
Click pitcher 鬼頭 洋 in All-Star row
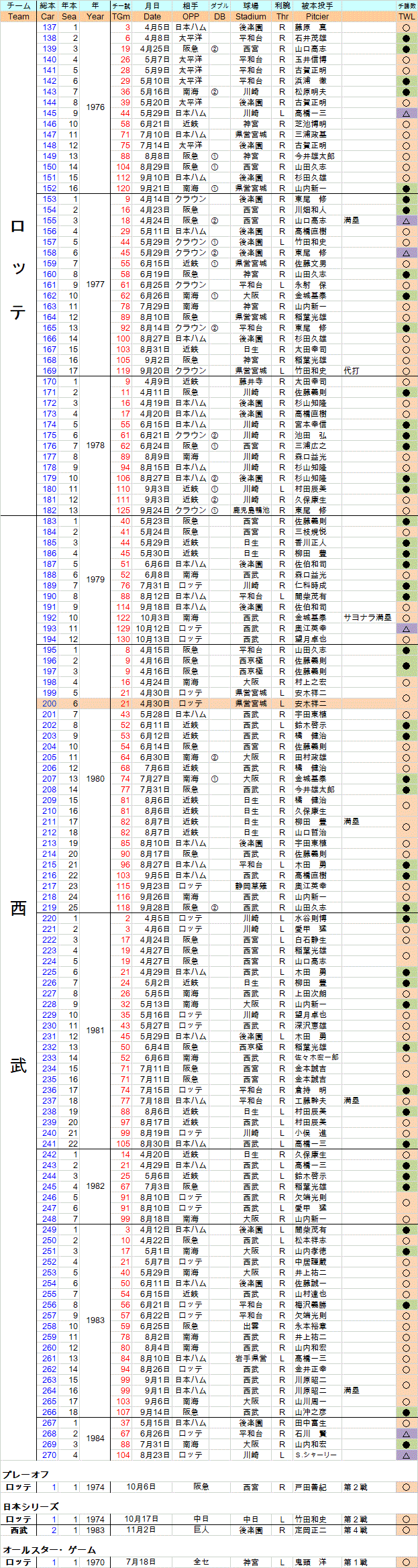[x=311, y=1563]
